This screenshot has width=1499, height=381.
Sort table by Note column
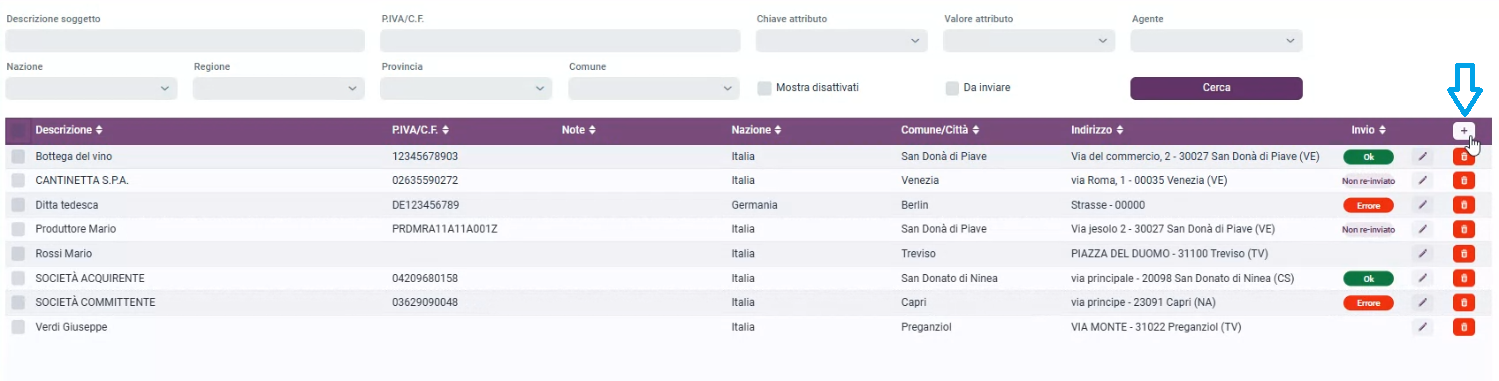(x=579, y=130)
